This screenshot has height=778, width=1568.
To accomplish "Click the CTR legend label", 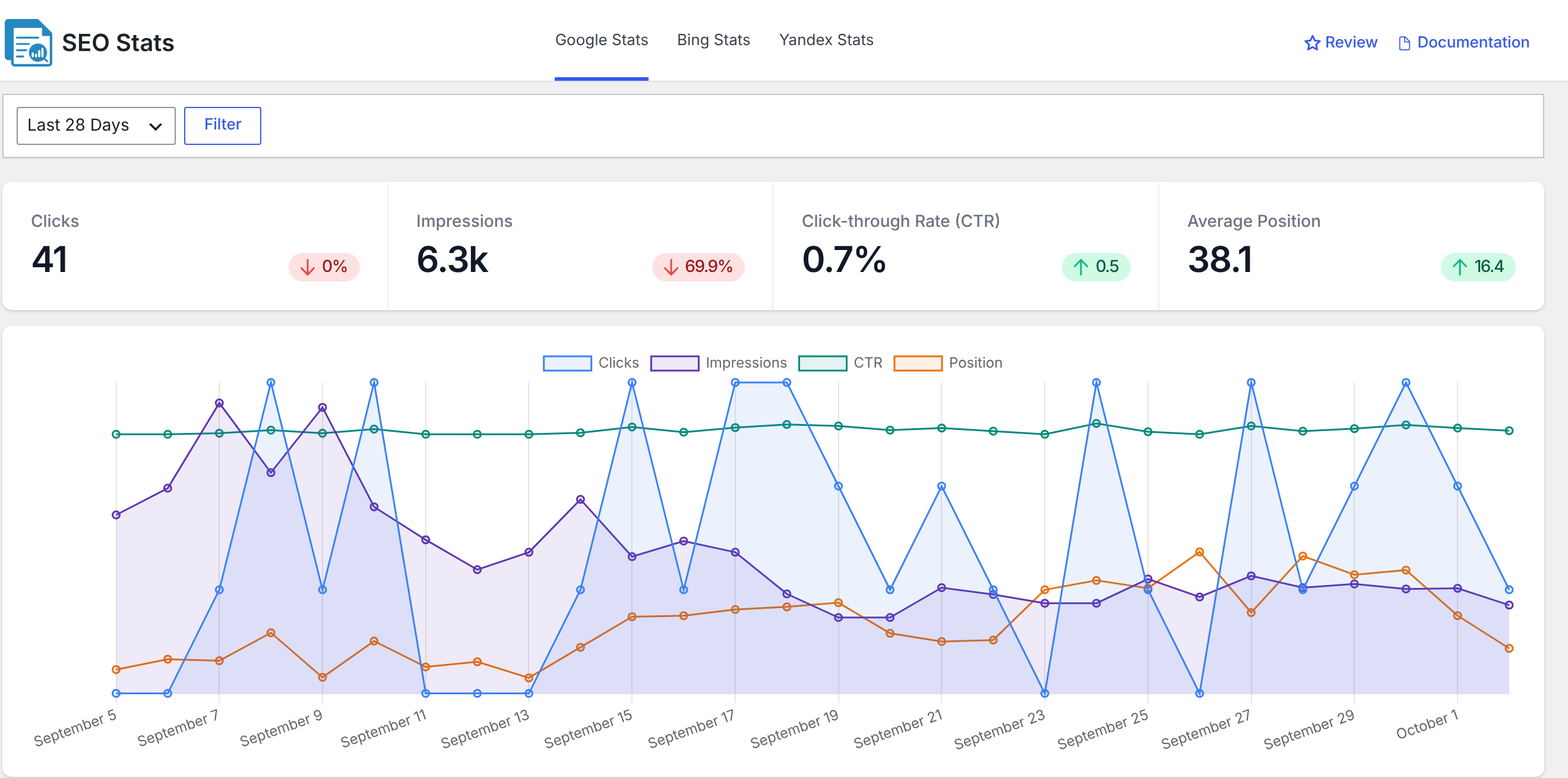I will tap(867, 363).
